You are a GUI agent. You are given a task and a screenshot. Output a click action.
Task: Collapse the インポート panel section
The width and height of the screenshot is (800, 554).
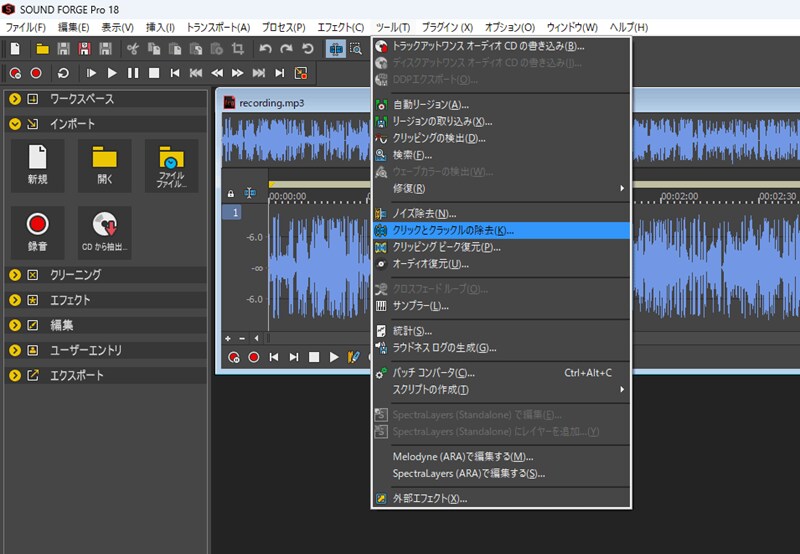[15, 124]
